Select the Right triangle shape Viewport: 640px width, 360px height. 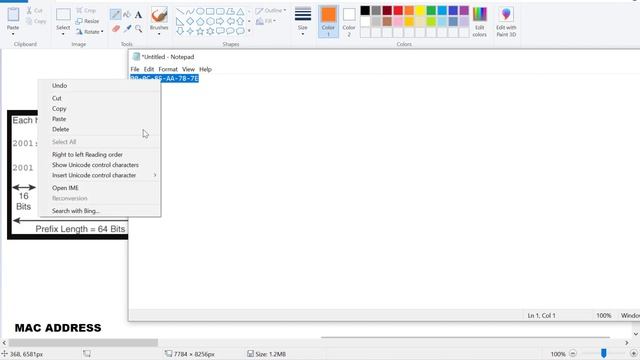click(180, 21)
